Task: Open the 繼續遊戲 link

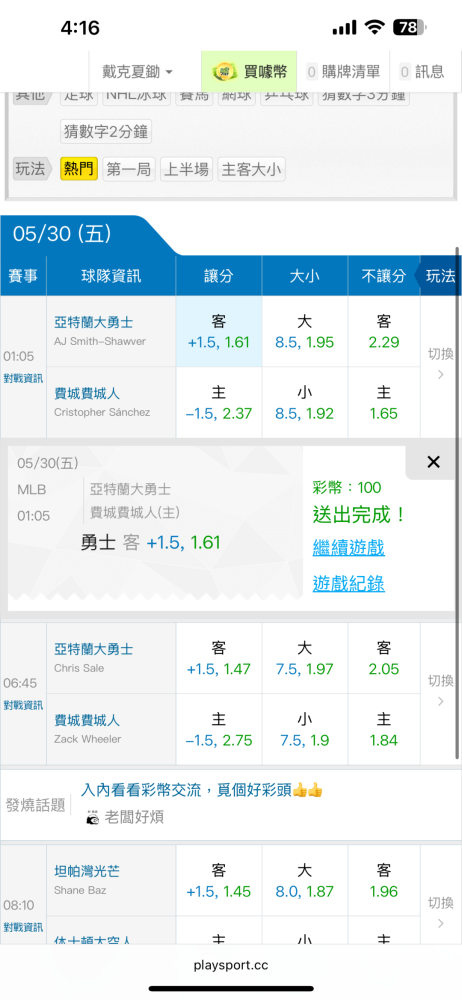Action: (348, 548)
